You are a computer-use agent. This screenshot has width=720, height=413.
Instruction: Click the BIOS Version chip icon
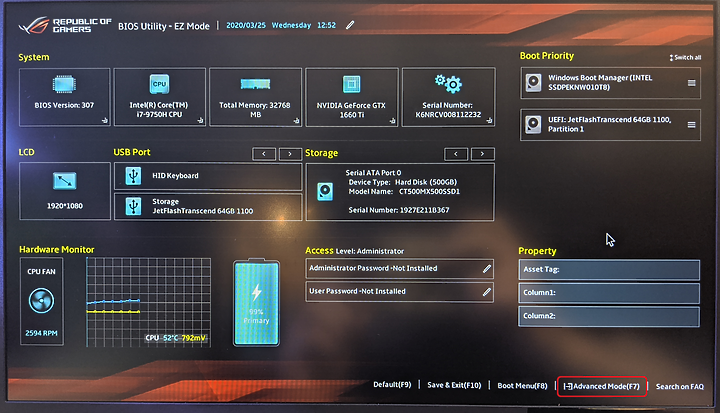click(64, 85)
